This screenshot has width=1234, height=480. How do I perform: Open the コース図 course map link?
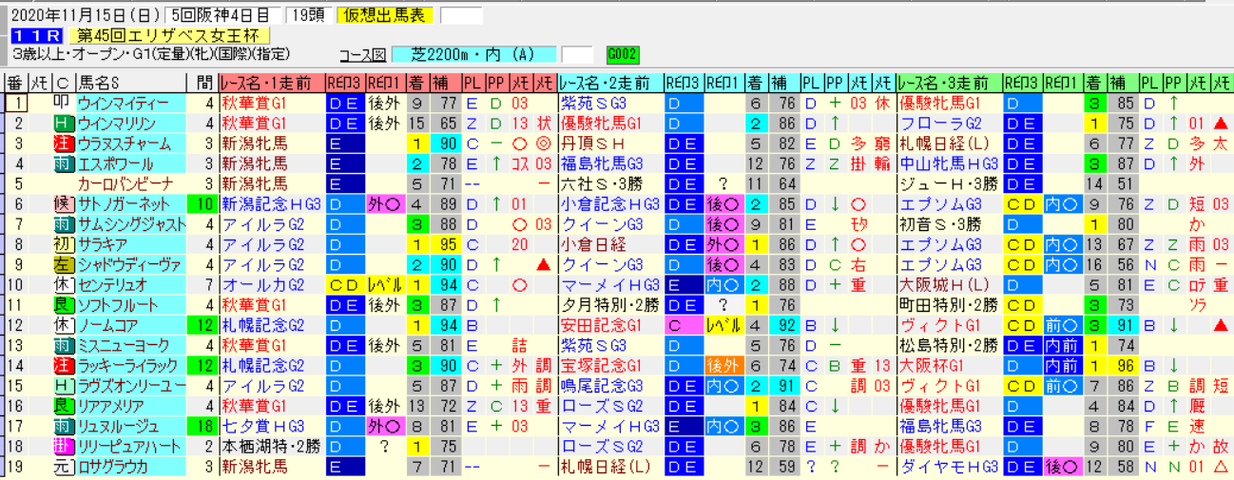361,53
